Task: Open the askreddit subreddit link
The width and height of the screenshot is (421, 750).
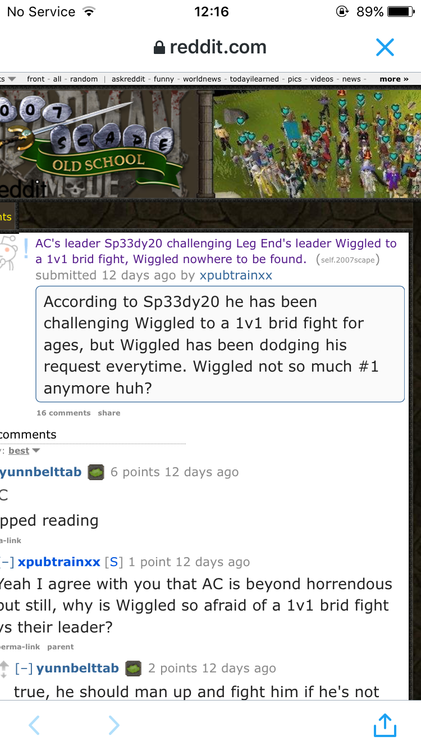Action: [128, 79]
